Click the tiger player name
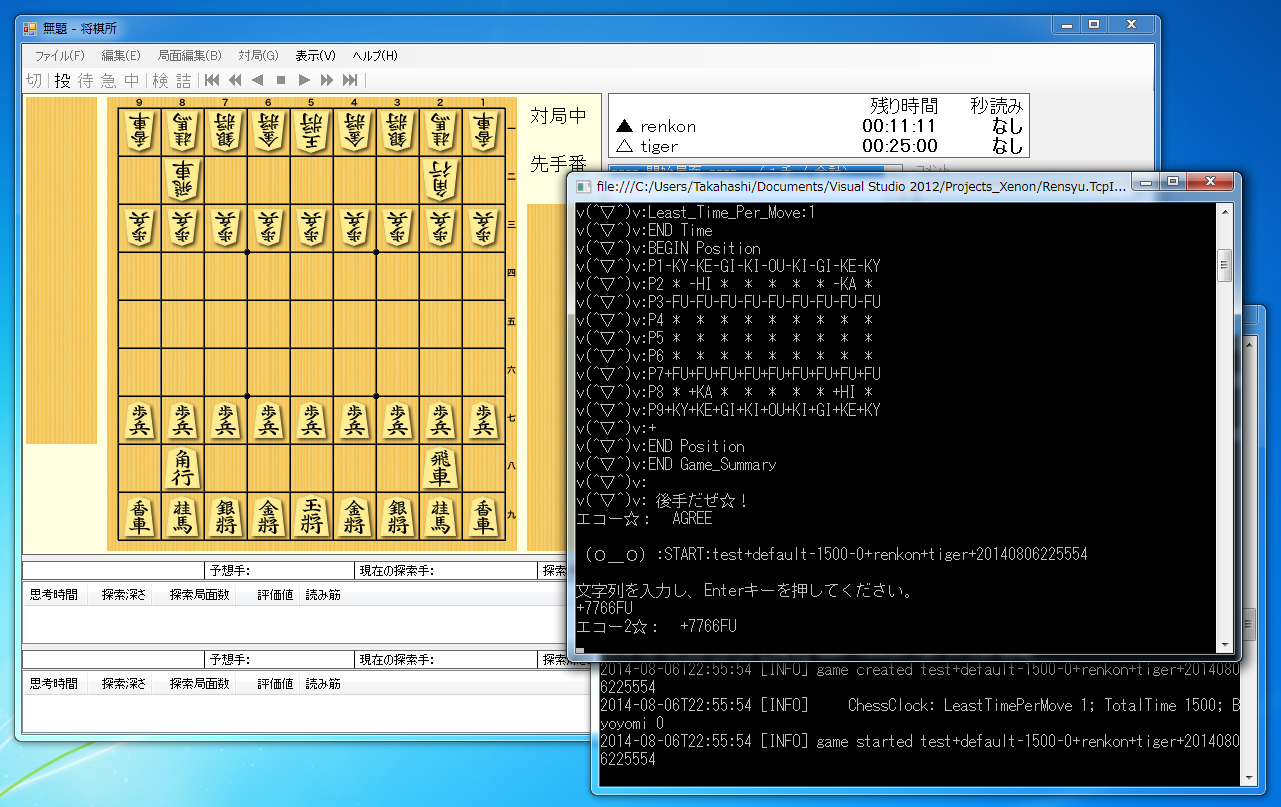The height and width of the screenshot is (807, 1281). point(659,146)
